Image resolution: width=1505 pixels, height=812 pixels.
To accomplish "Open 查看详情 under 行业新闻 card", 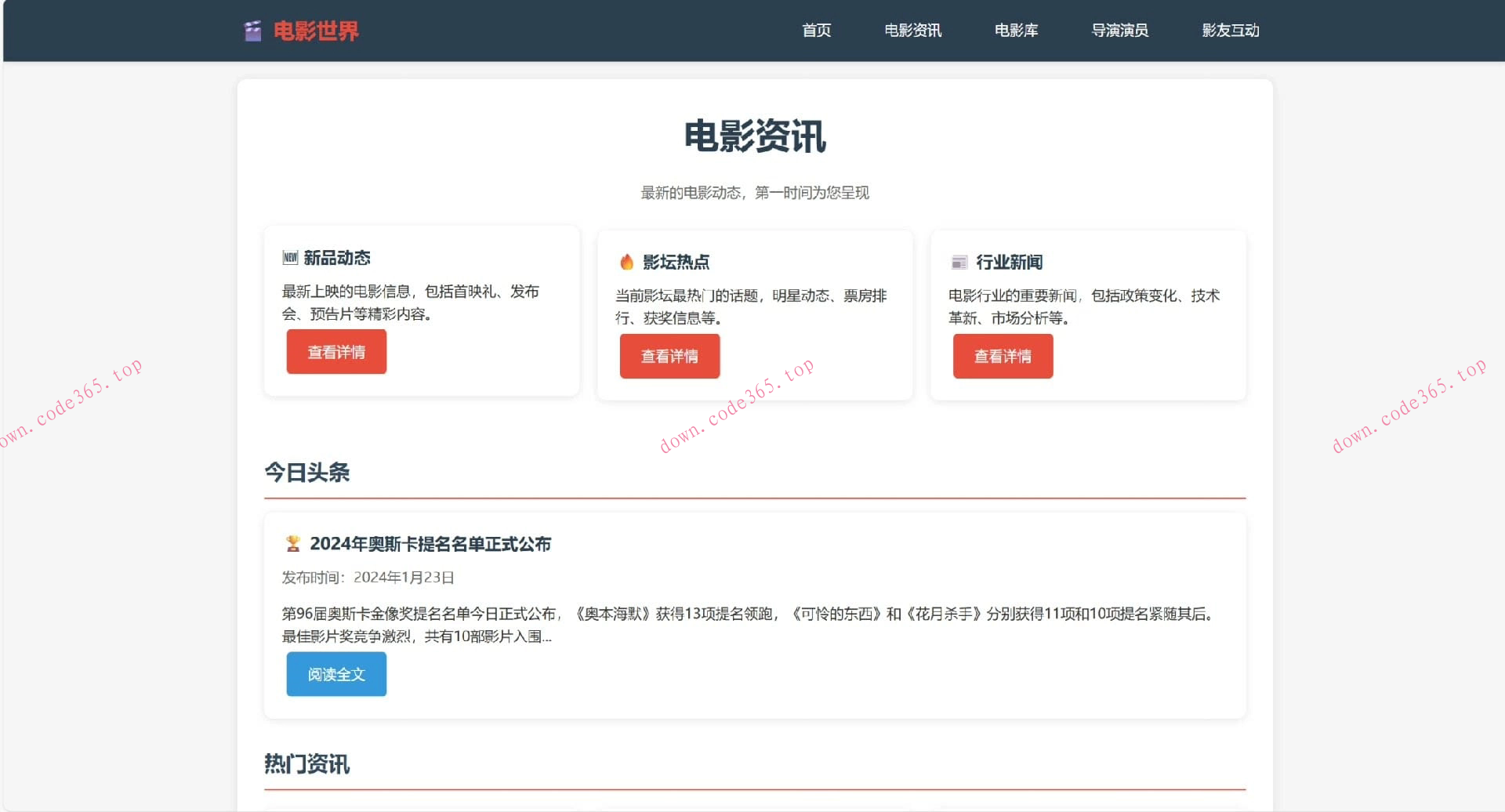I will pos(1003,356).
